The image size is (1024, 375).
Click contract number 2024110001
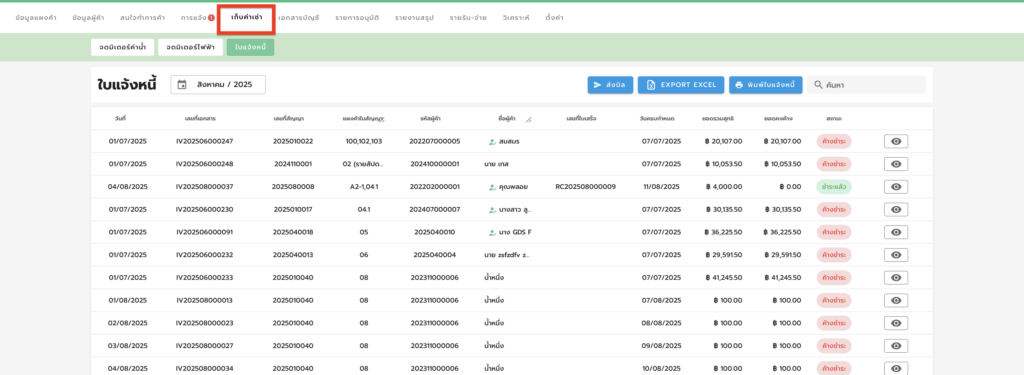tap(293, 164)
